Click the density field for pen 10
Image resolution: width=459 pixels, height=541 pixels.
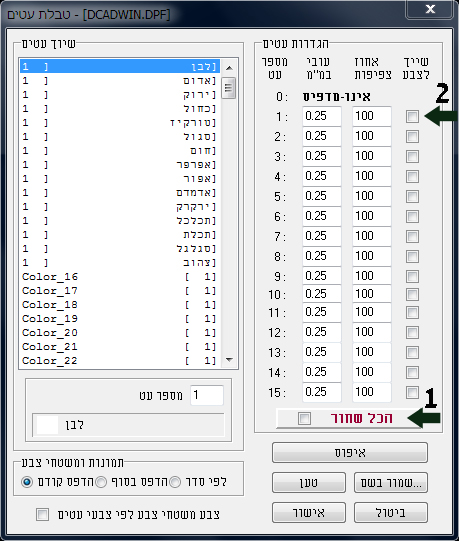372,294
